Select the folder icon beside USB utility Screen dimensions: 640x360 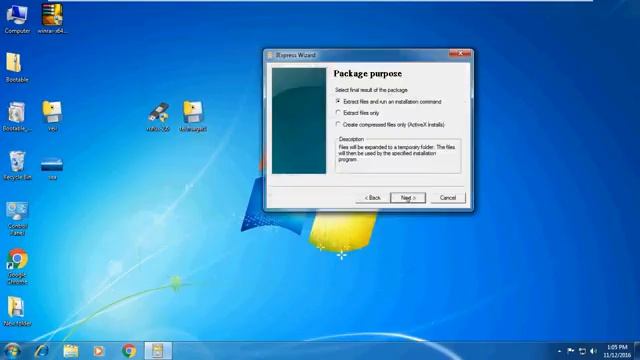[x=193, y=116]
